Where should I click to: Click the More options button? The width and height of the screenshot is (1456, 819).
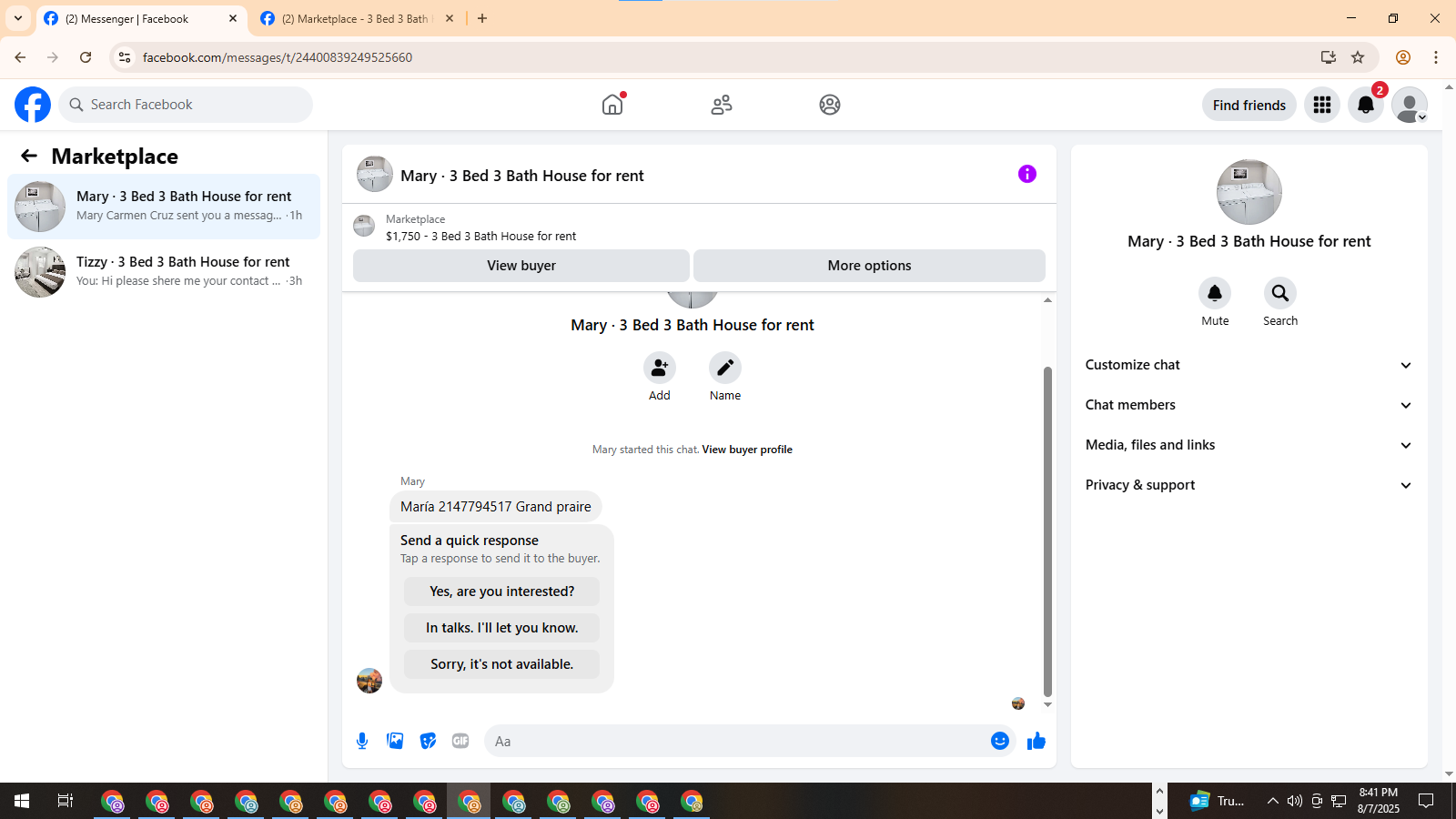869,266
